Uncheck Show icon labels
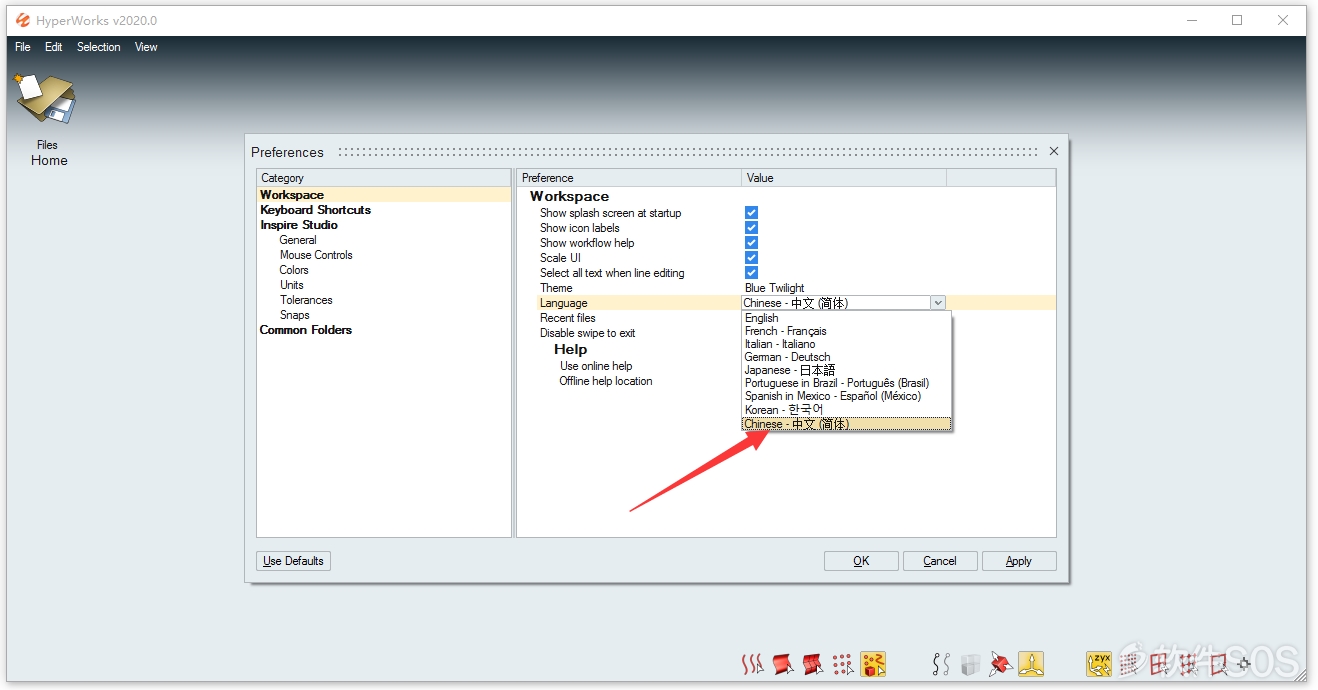This screenshot has width=1318, height=690. [x=751, y=228]
